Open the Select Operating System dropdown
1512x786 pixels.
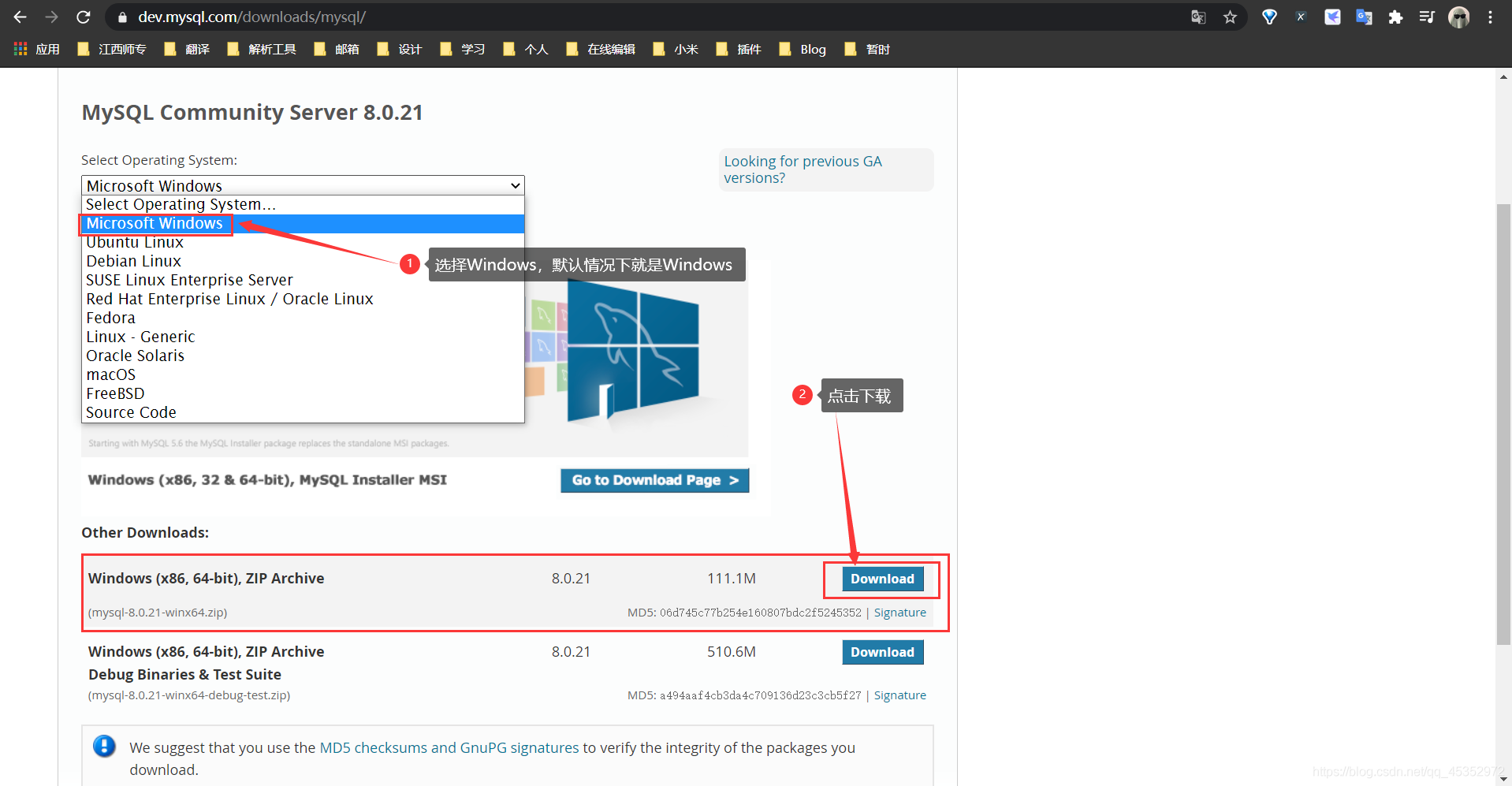pos(303,185)
